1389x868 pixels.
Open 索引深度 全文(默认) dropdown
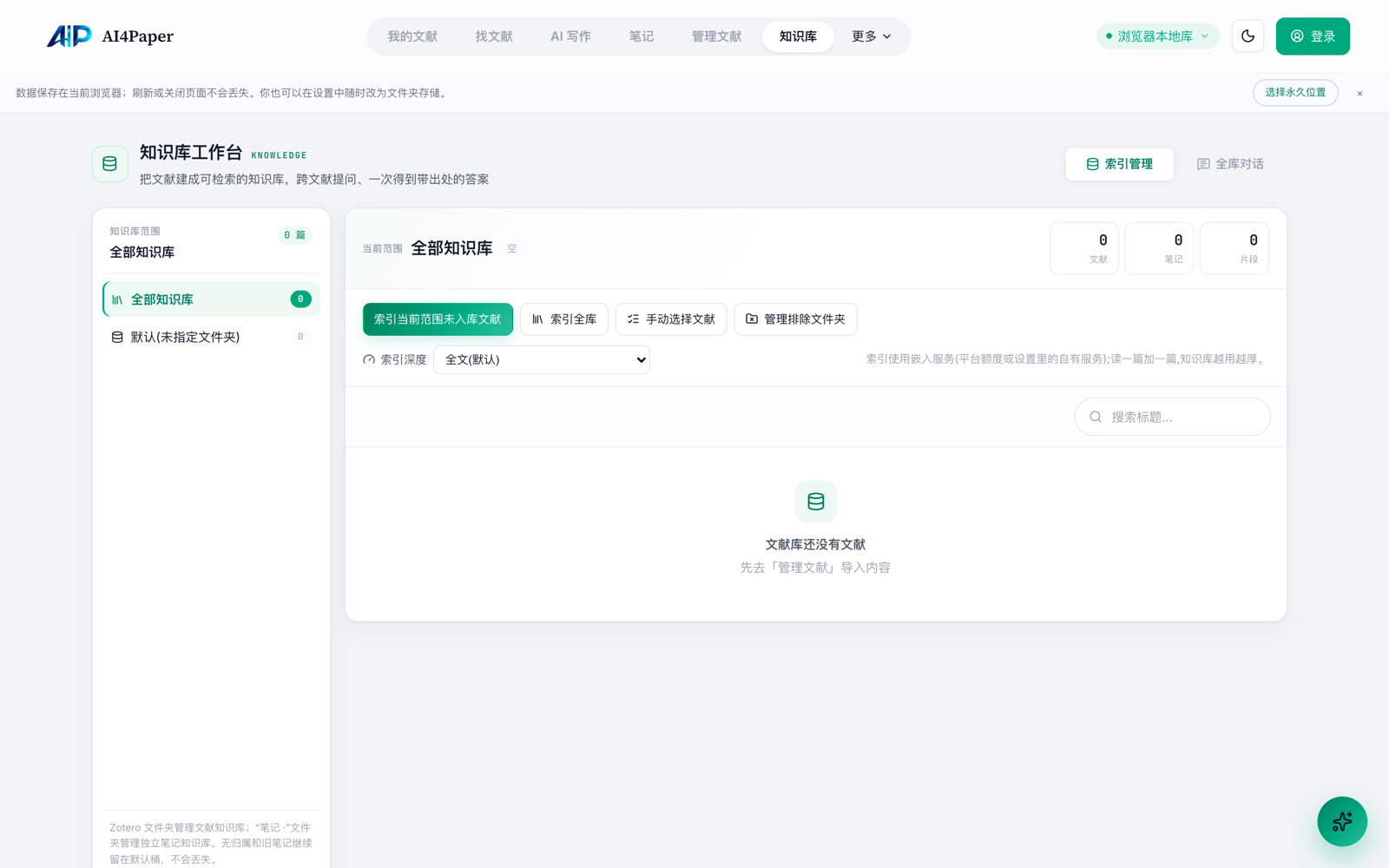tap(542, 359)
